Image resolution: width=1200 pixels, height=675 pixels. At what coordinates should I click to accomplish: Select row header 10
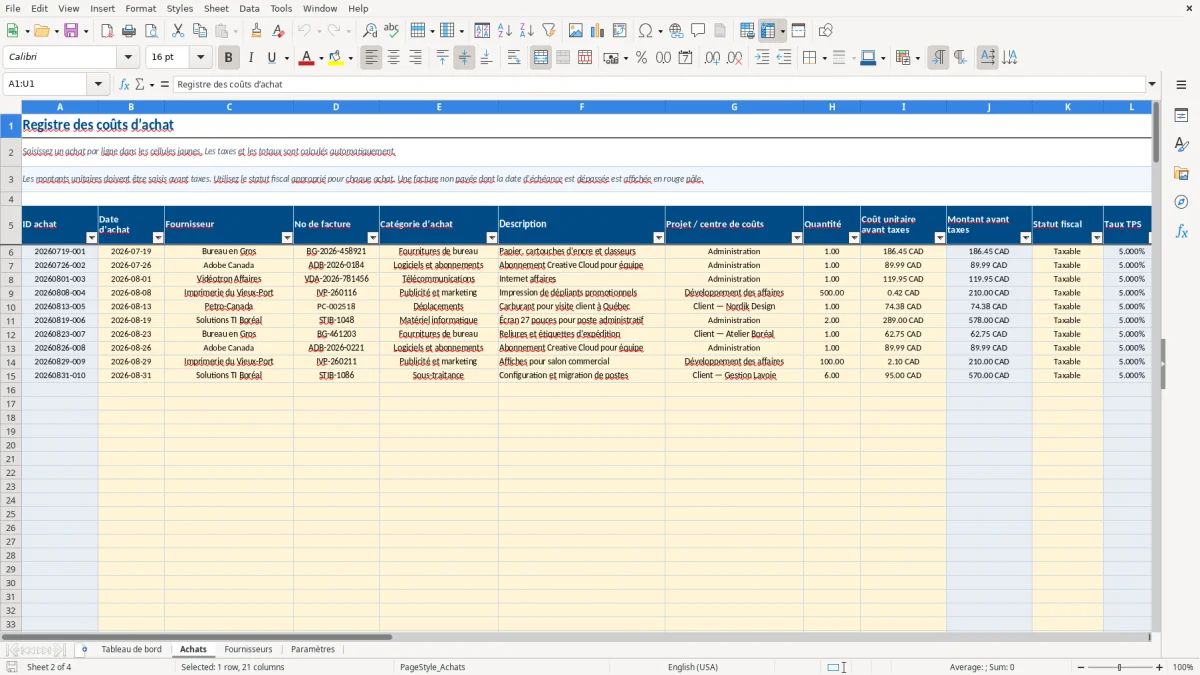click(11, 307)
